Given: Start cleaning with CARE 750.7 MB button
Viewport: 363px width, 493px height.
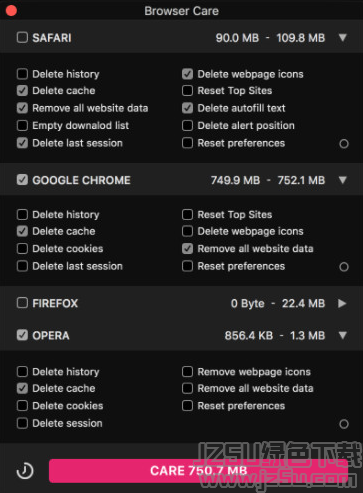Looking at the screenshot, I should pos(198,471).
